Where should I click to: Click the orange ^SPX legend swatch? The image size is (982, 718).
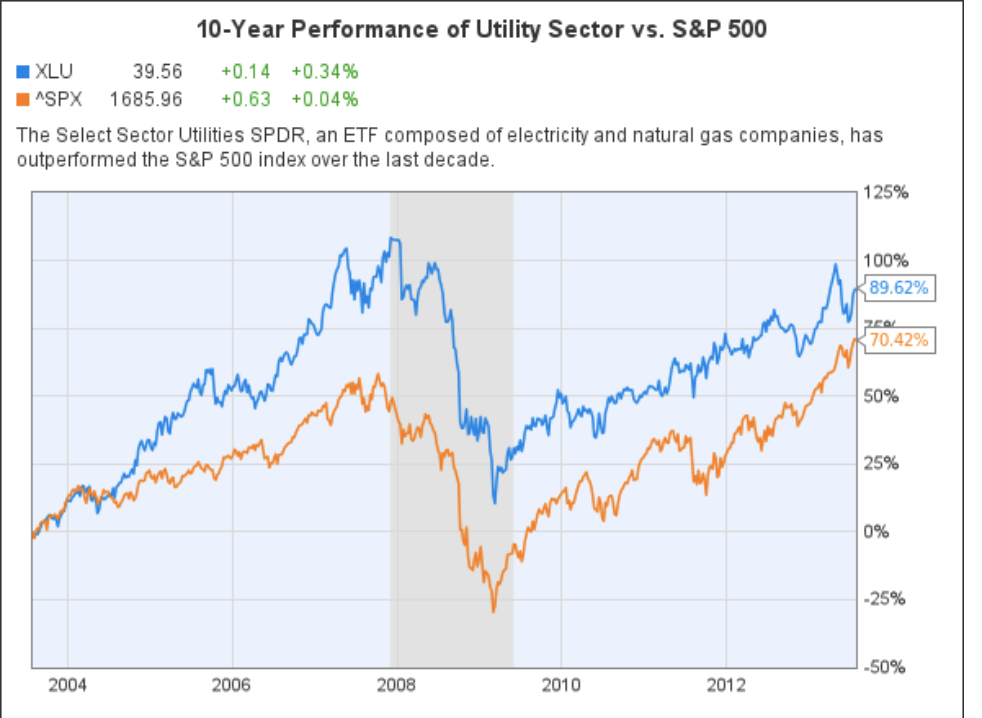[x=24, y=99]
